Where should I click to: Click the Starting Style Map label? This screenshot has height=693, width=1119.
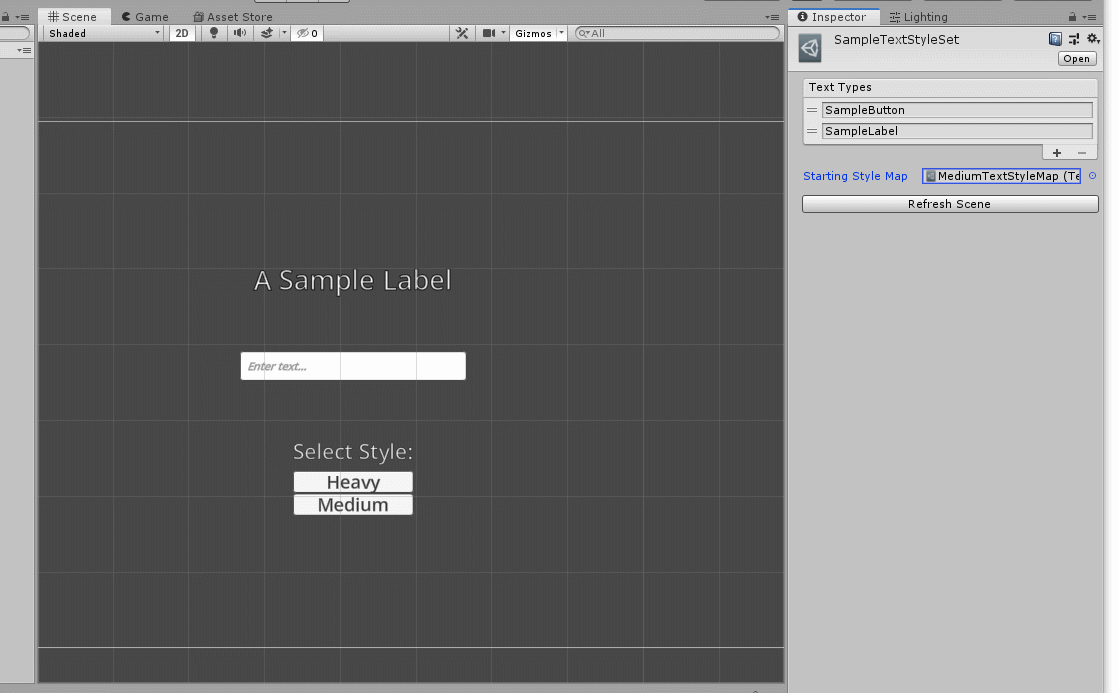855,176
